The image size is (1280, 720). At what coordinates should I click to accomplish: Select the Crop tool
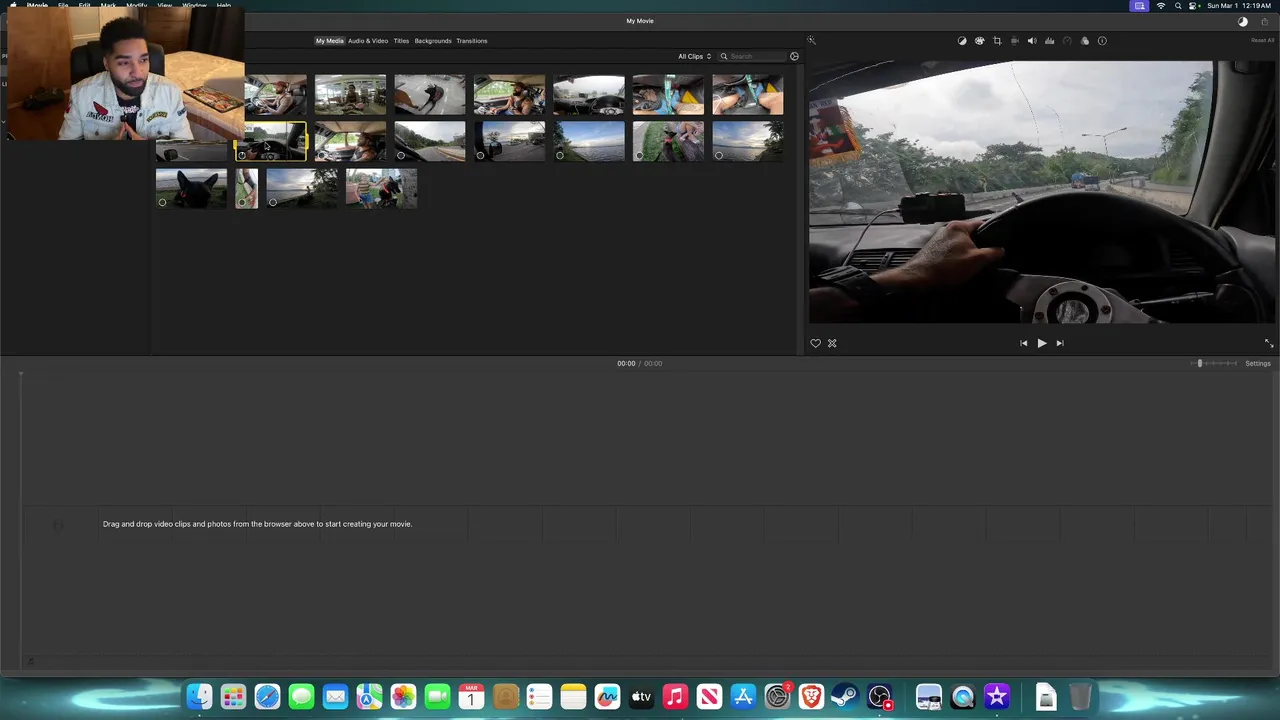[x=997, y=41]
